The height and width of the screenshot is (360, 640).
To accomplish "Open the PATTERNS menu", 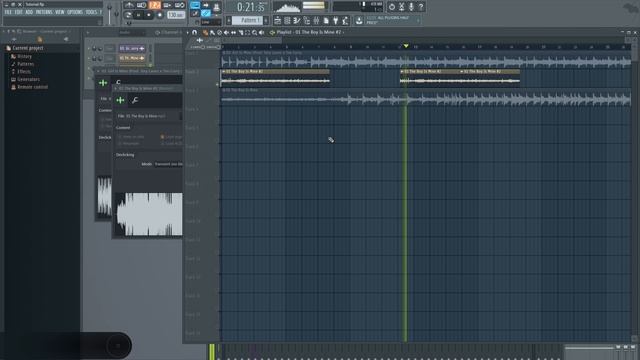I will point(44,12).
